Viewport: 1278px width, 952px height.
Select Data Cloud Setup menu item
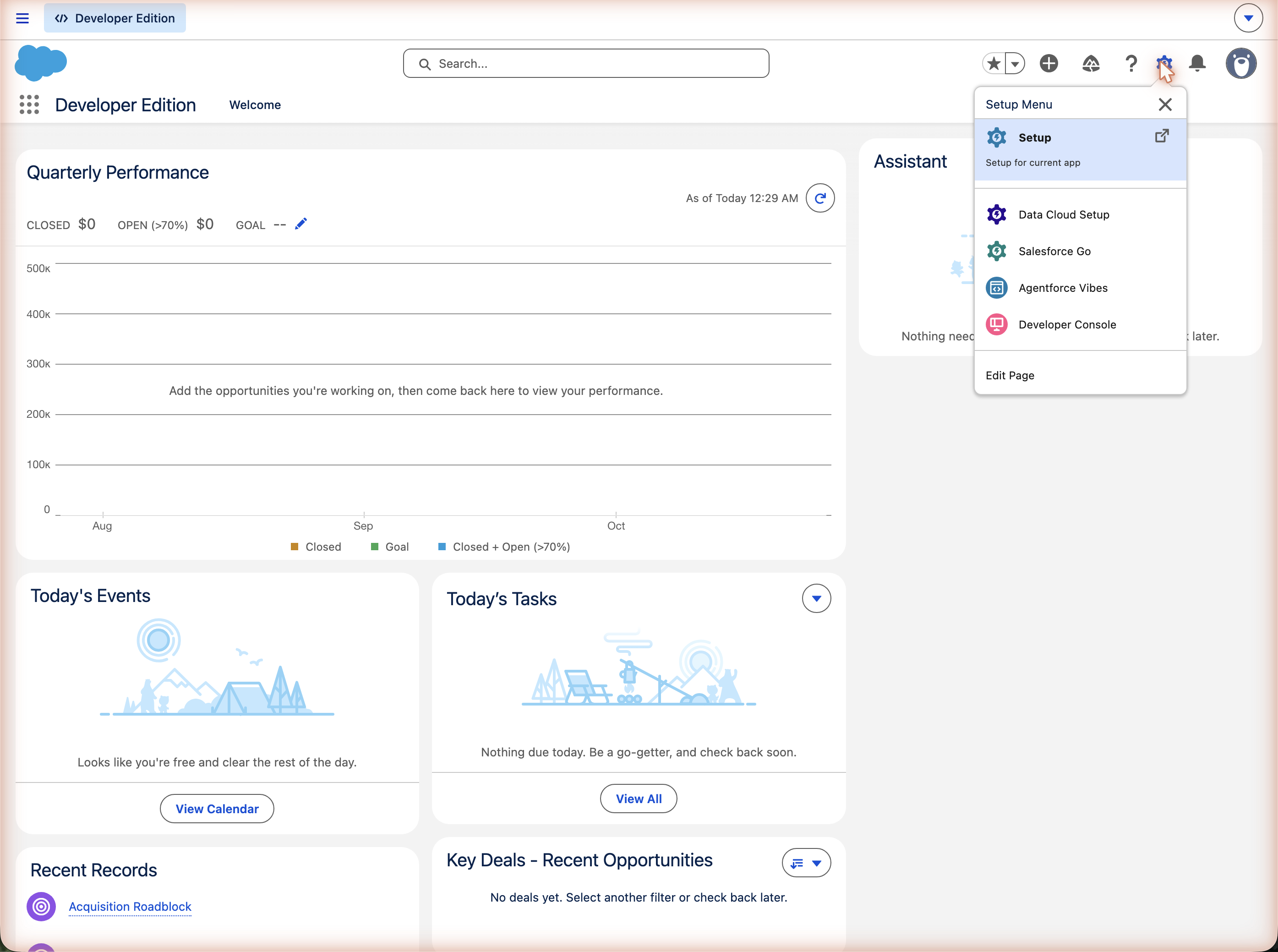click(1080, 215)
